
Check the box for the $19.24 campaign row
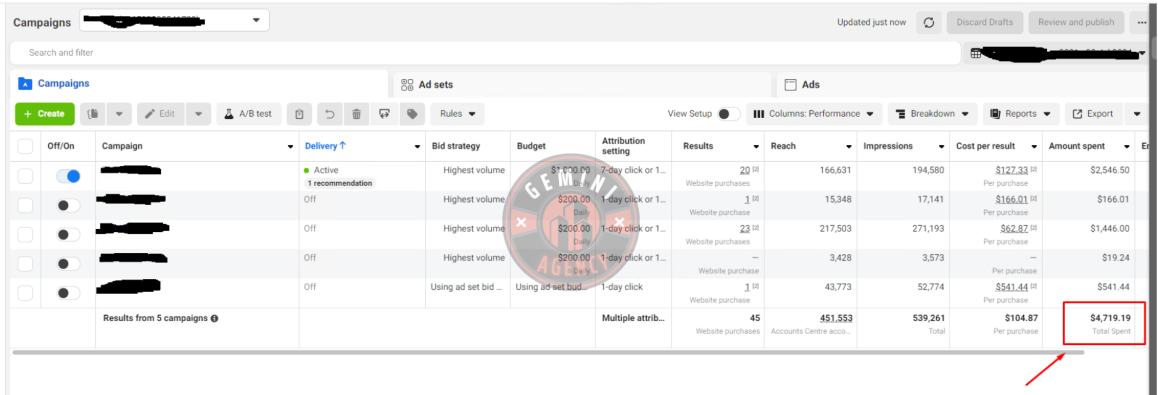[x=25, y=264]
